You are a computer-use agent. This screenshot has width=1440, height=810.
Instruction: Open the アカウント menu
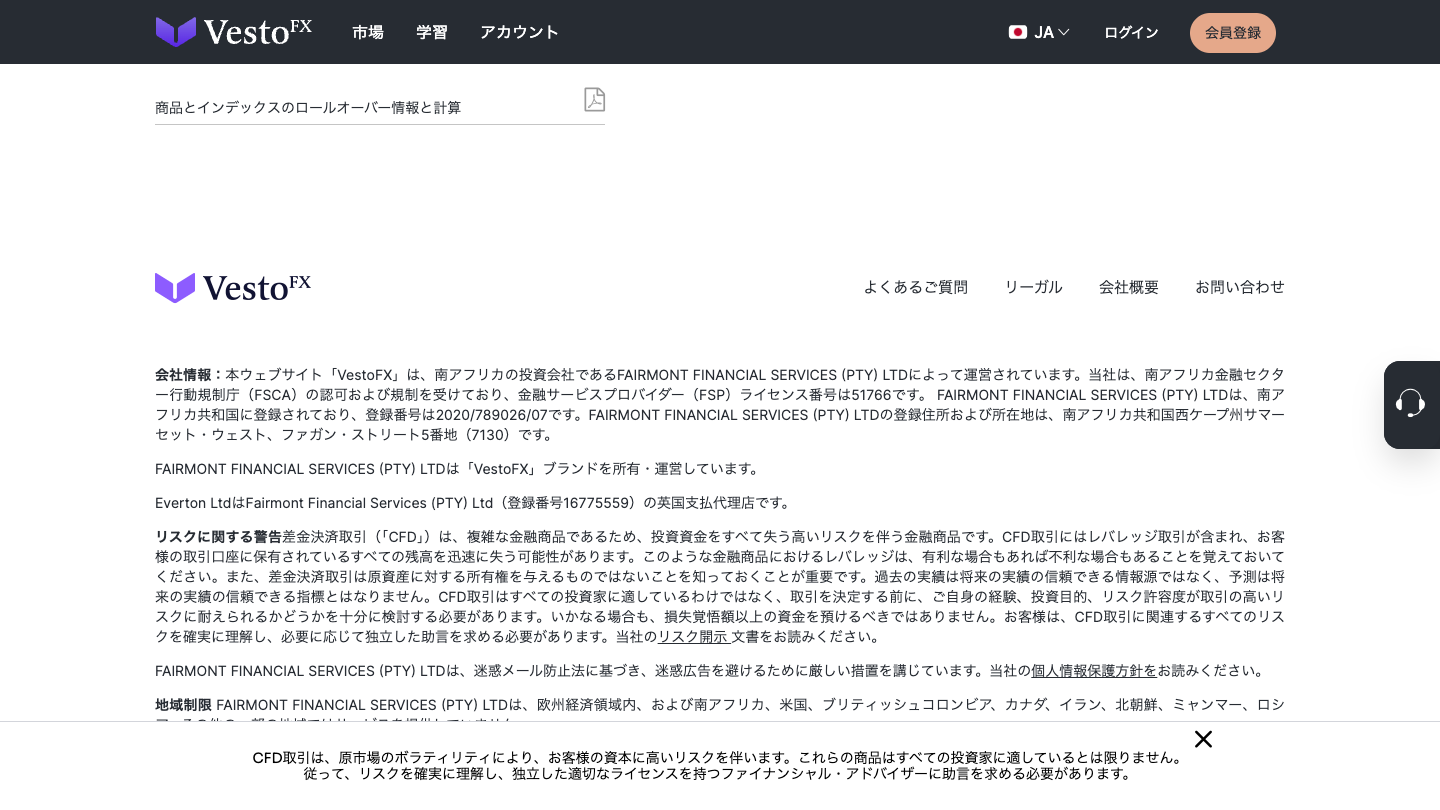point(519,32)
